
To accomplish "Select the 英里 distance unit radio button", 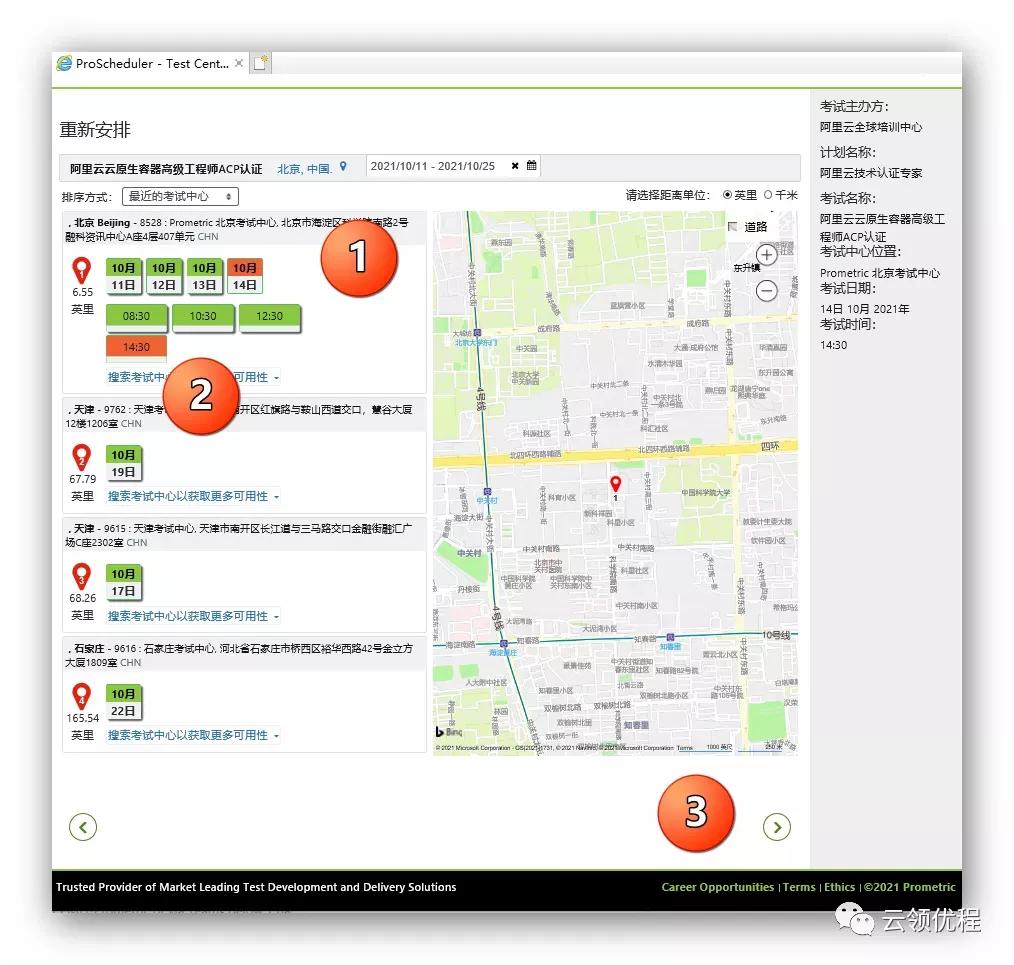I will tap(727, 195).
